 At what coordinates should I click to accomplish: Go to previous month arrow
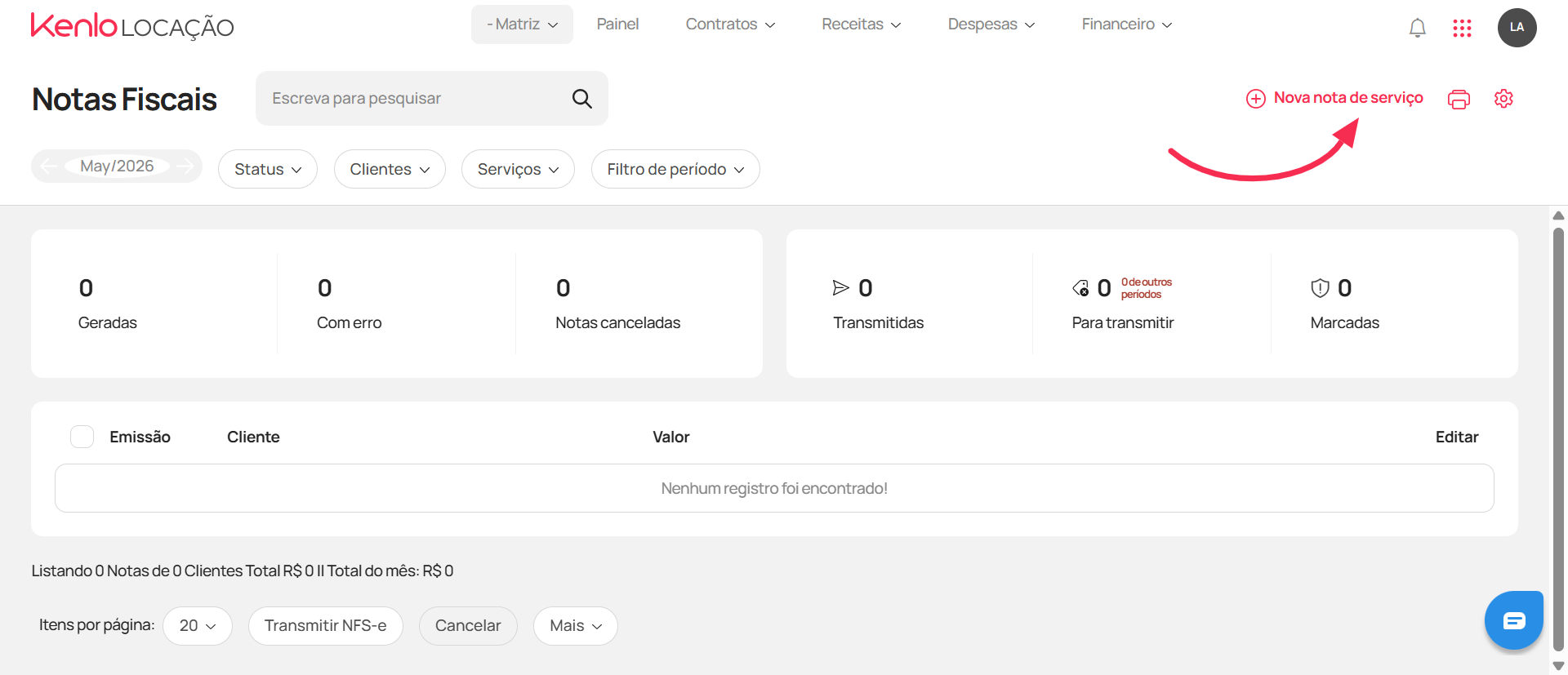(x=49, y=167)
